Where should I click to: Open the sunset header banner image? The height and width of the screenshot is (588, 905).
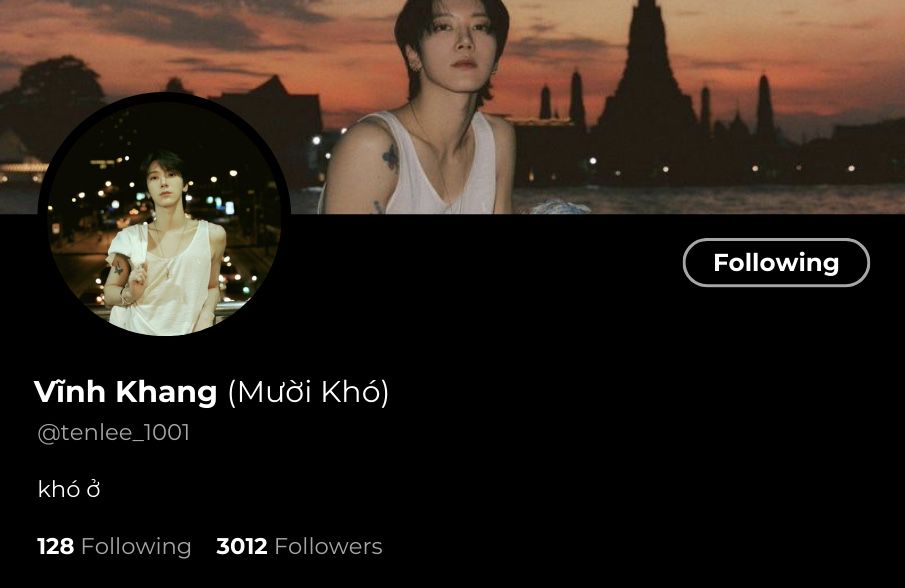pos(452,107)
